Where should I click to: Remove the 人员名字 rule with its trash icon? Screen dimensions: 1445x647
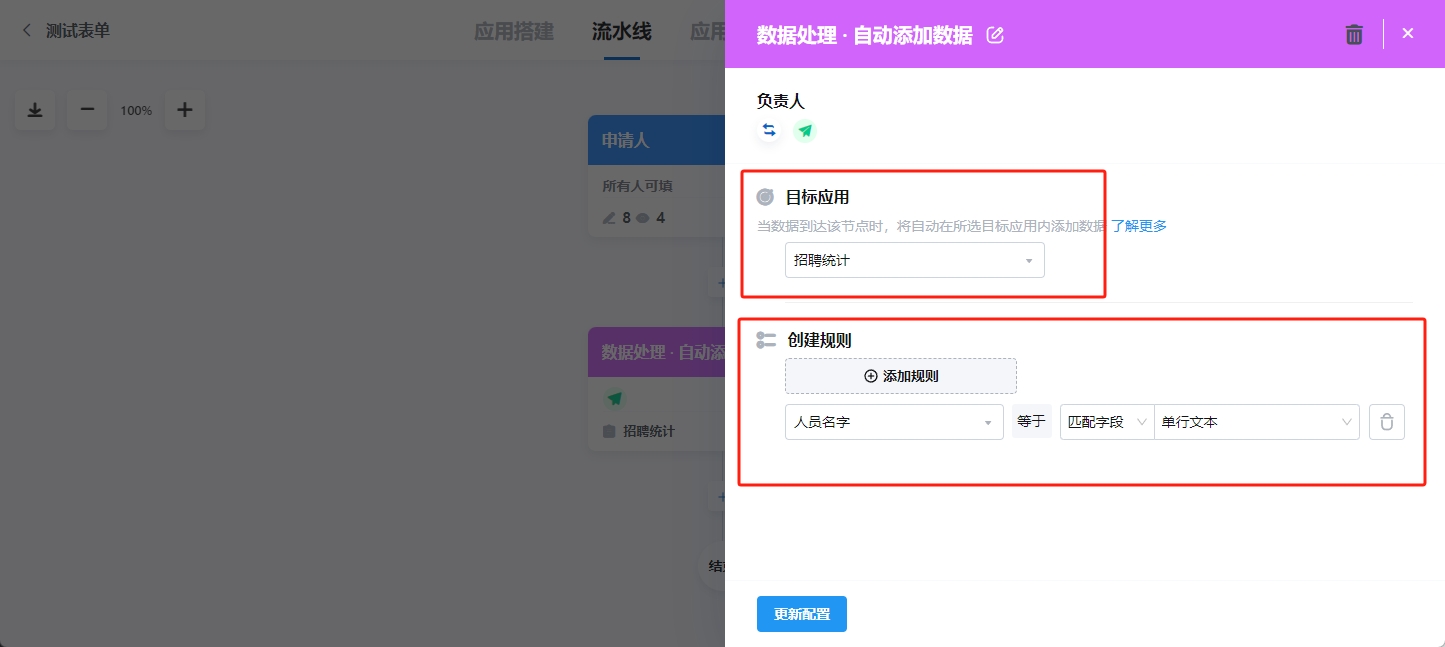coord(1387,421)
